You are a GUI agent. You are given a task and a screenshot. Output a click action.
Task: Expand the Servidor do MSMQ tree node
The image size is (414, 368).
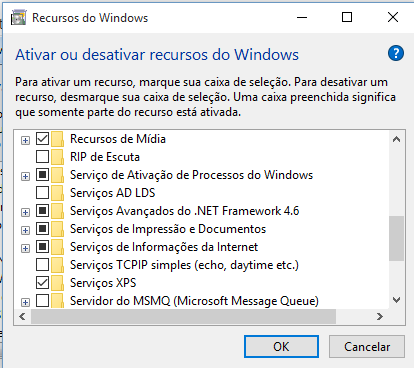[25, 302]
